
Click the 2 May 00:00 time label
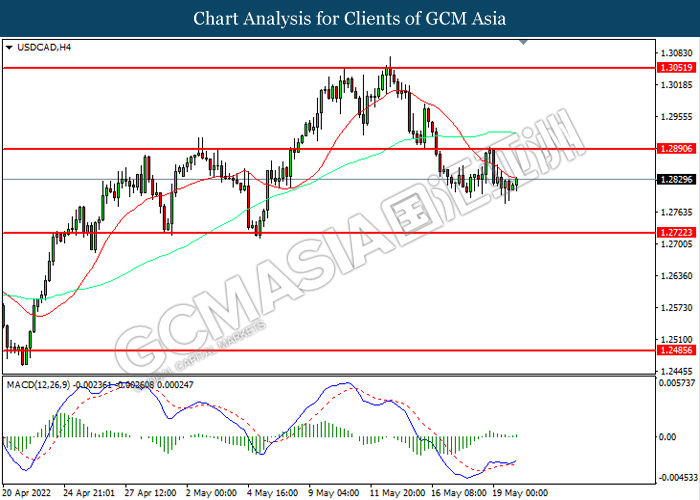(211, 493)
